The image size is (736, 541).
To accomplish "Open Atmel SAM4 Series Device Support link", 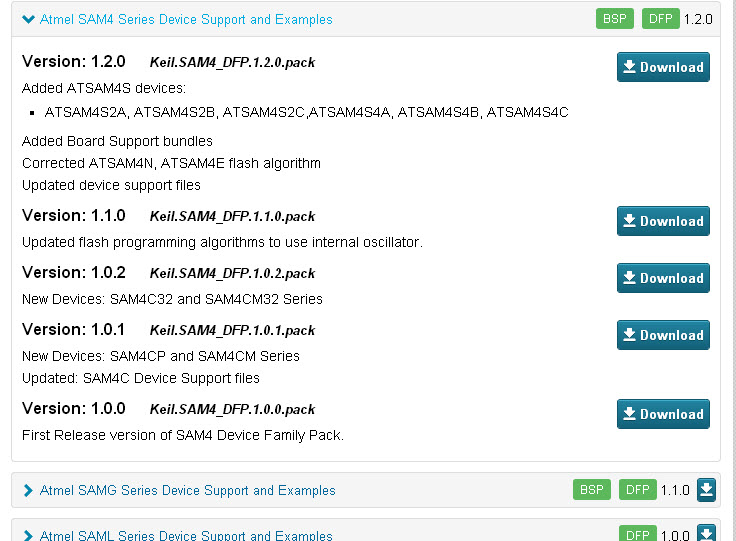I will pos(186,19).
